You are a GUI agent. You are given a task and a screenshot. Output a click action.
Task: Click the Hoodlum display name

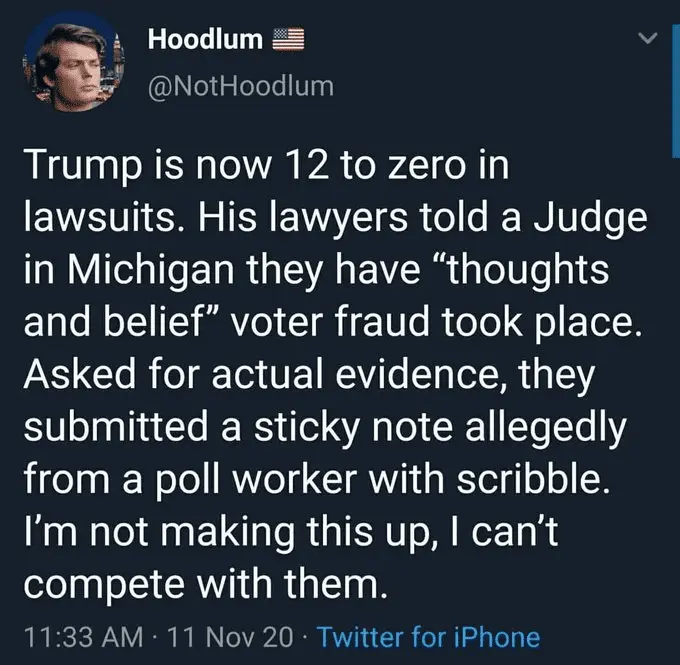pyautogui.click(x=205, y=40)
